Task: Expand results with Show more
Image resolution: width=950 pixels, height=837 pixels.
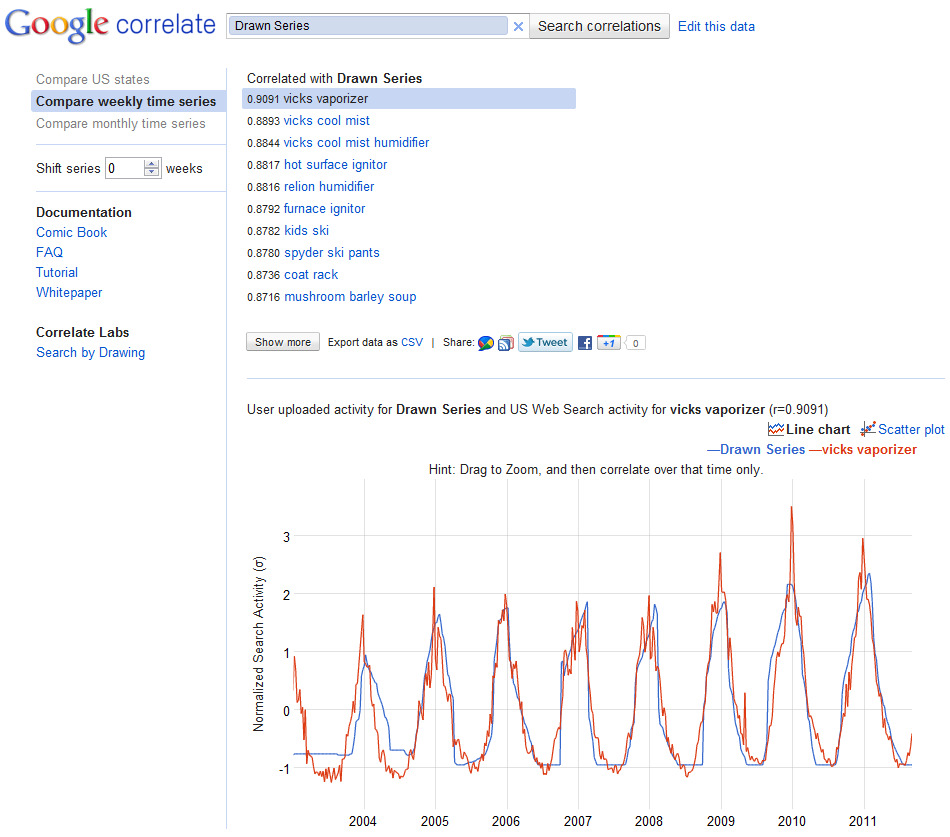Action: (282, 341)
